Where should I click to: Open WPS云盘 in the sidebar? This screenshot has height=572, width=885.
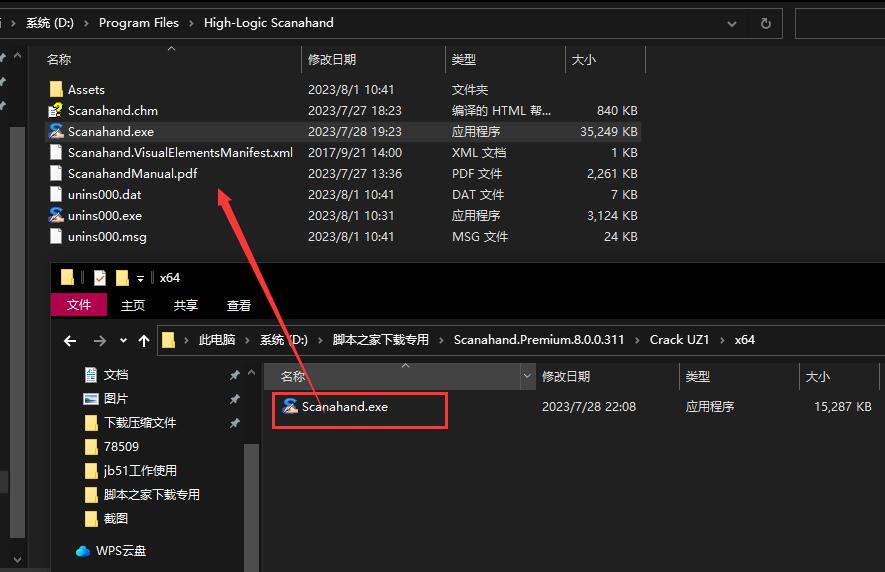(x=121, y=551)
